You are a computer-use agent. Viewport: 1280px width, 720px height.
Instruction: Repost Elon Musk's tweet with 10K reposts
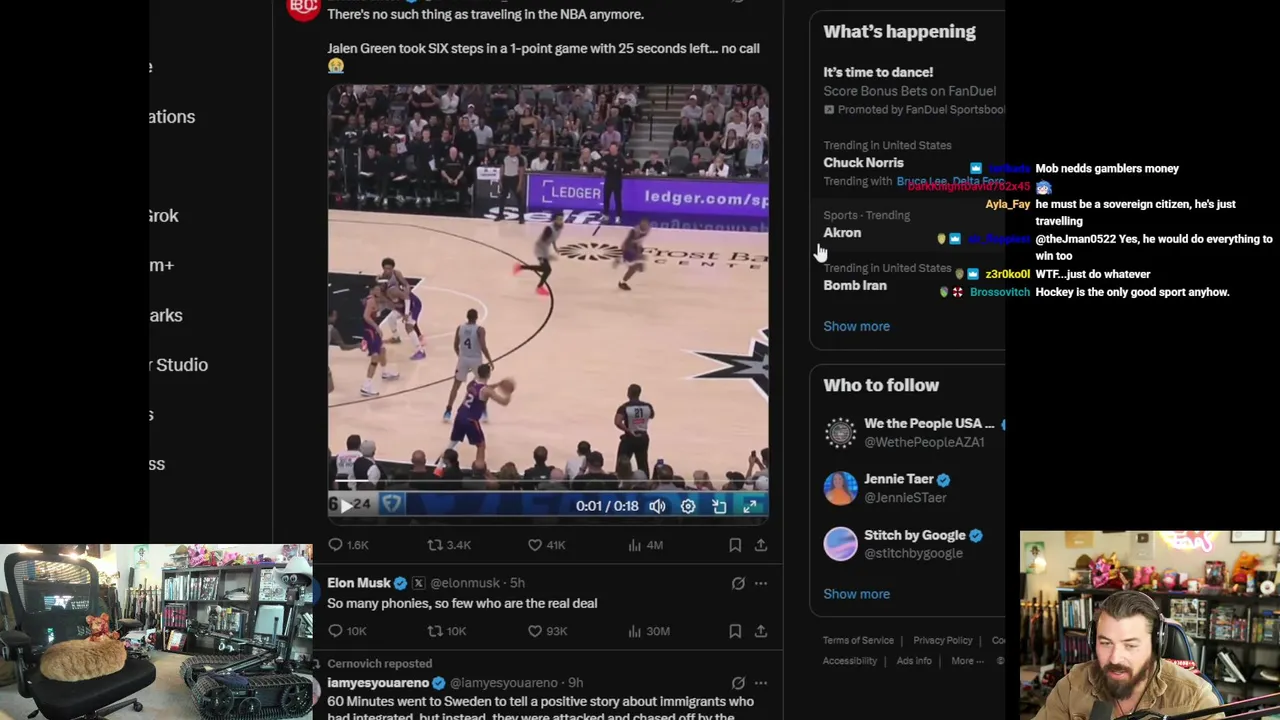click(447, 631)
